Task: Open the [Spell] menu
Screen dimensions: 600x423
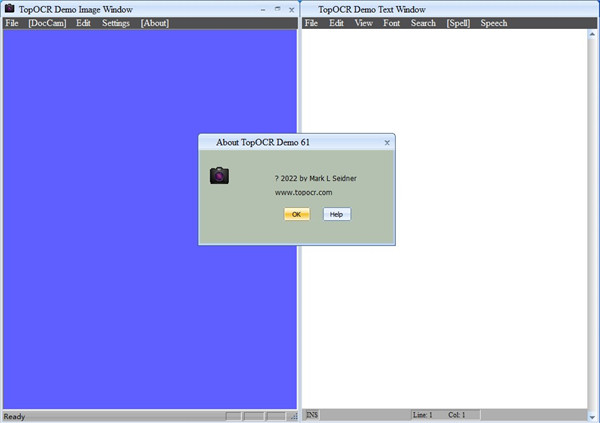Action: (458, 23)
